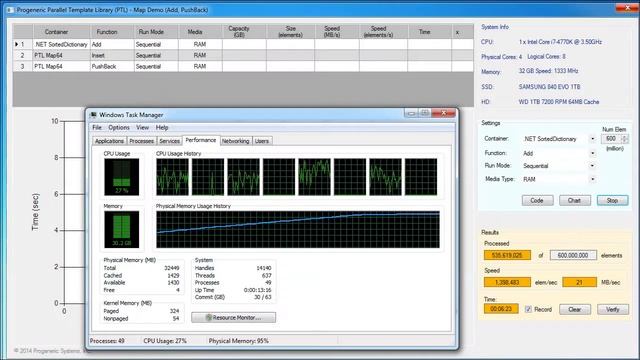Close the Windows Task Manager window
This screenshot has width=640, height=360.
(x=443, y=113)
